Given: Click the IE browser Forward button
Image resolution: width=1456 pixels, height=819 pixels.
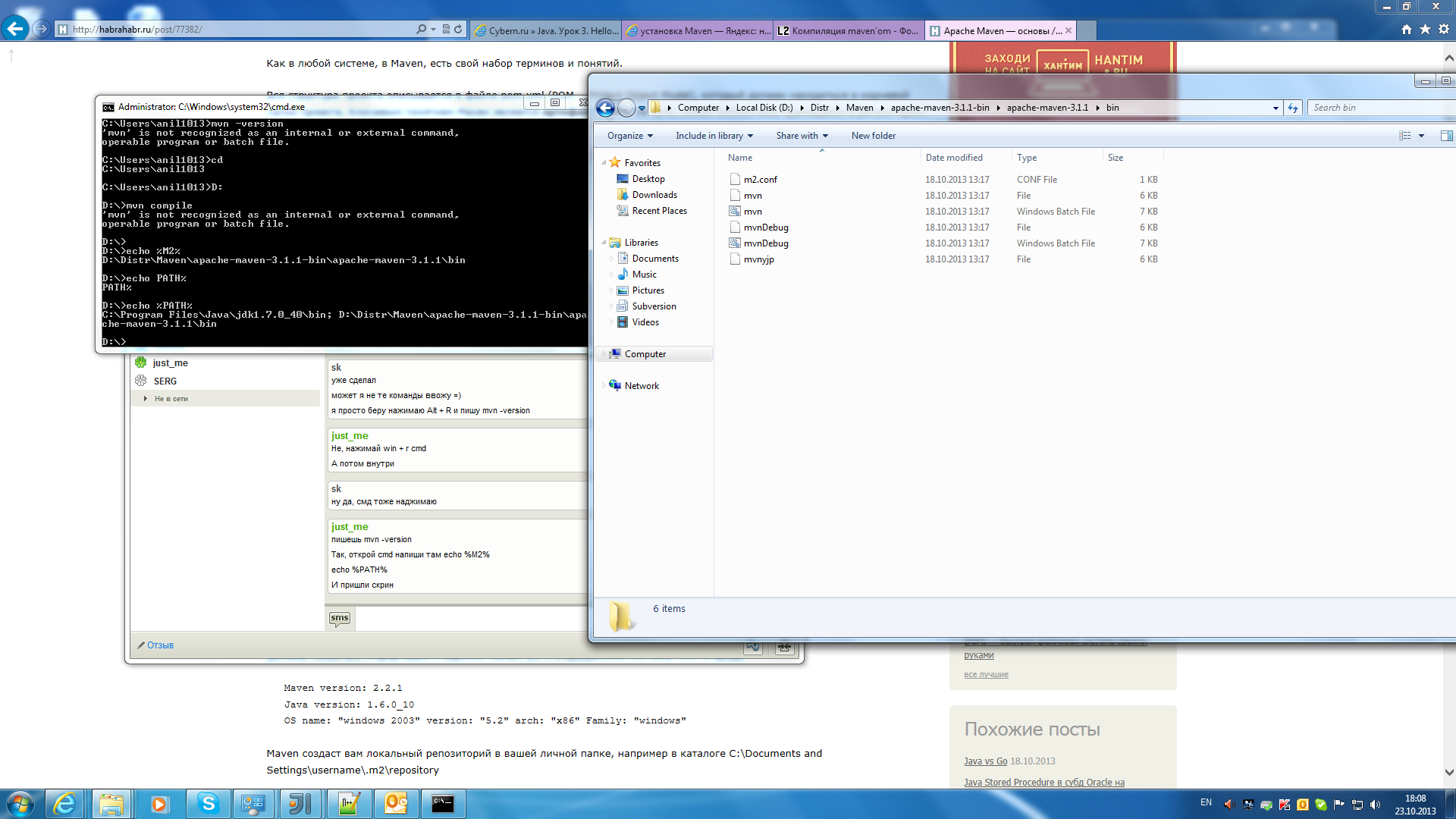Looking at the screenshot, I should point(42,29).
